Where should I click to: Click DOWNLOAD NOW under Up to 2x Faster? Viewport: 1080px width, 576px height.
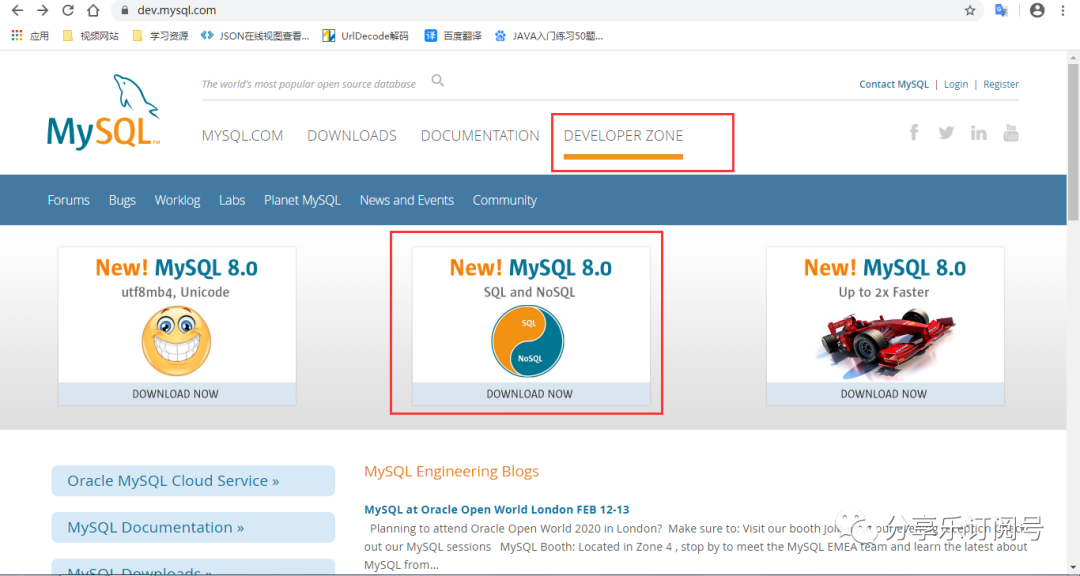[x=884, y=394]
